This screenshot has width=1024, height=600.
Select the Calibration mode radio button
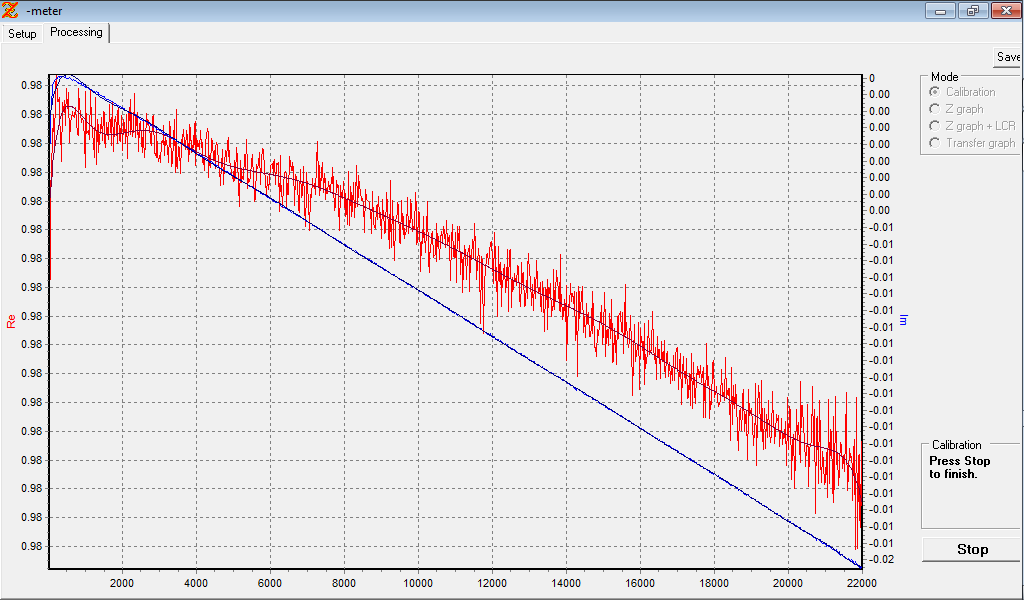tap(935, 92)
